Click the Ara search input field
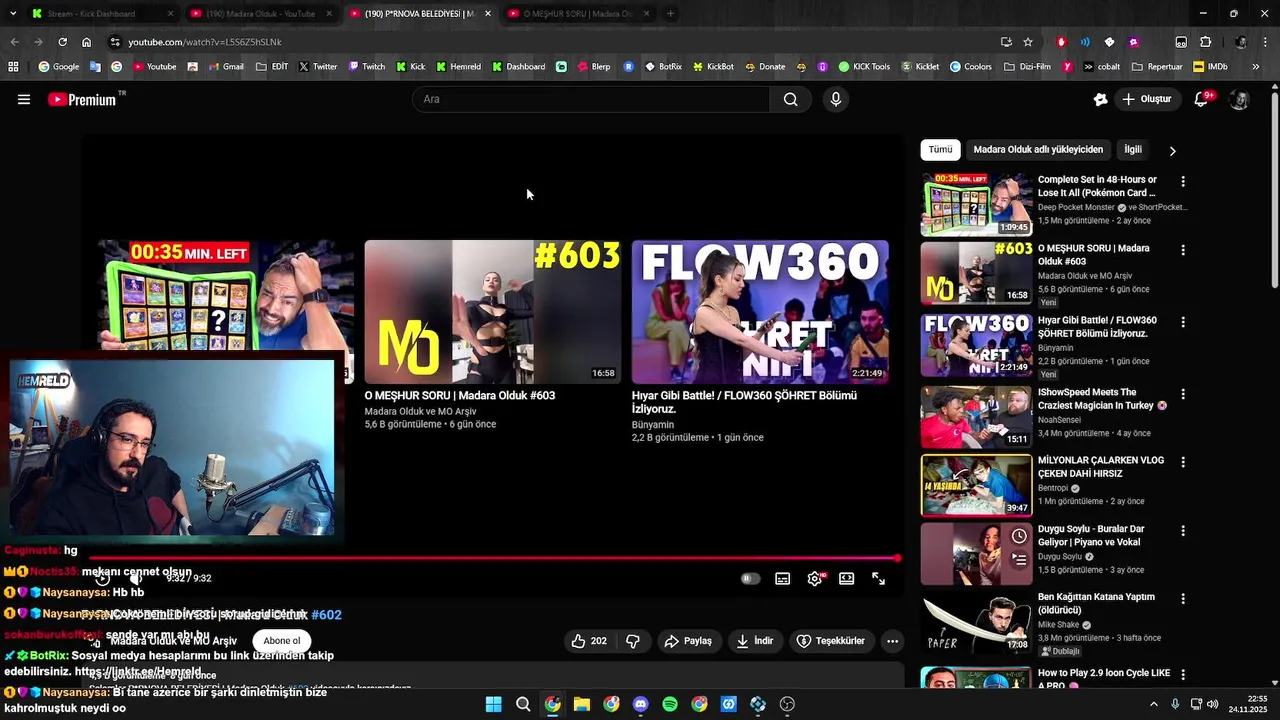The width and height of the screenshot is (1280, 720). 591,99
